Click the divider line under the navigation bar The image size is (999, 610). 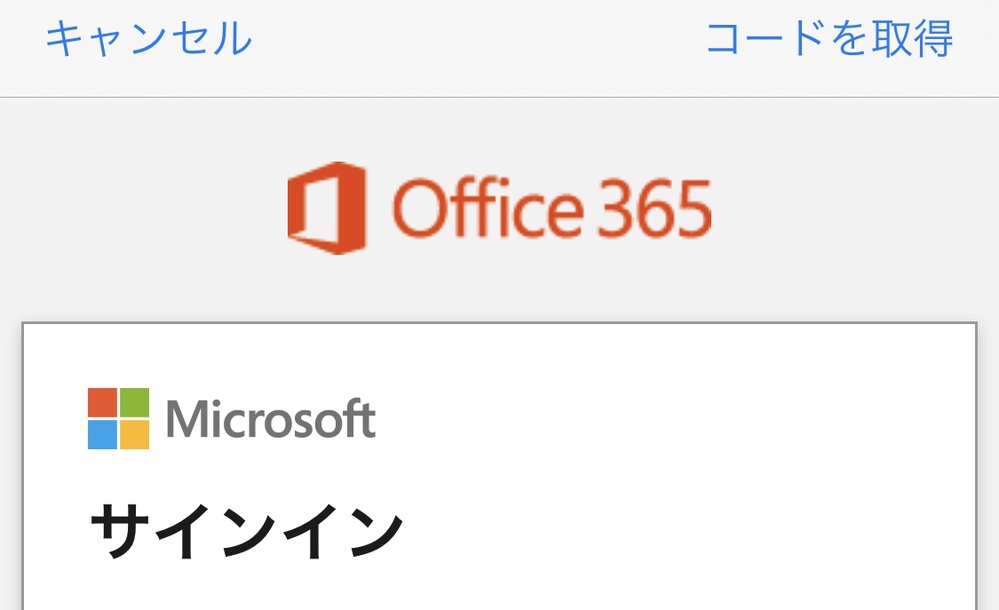pos(500,97)
